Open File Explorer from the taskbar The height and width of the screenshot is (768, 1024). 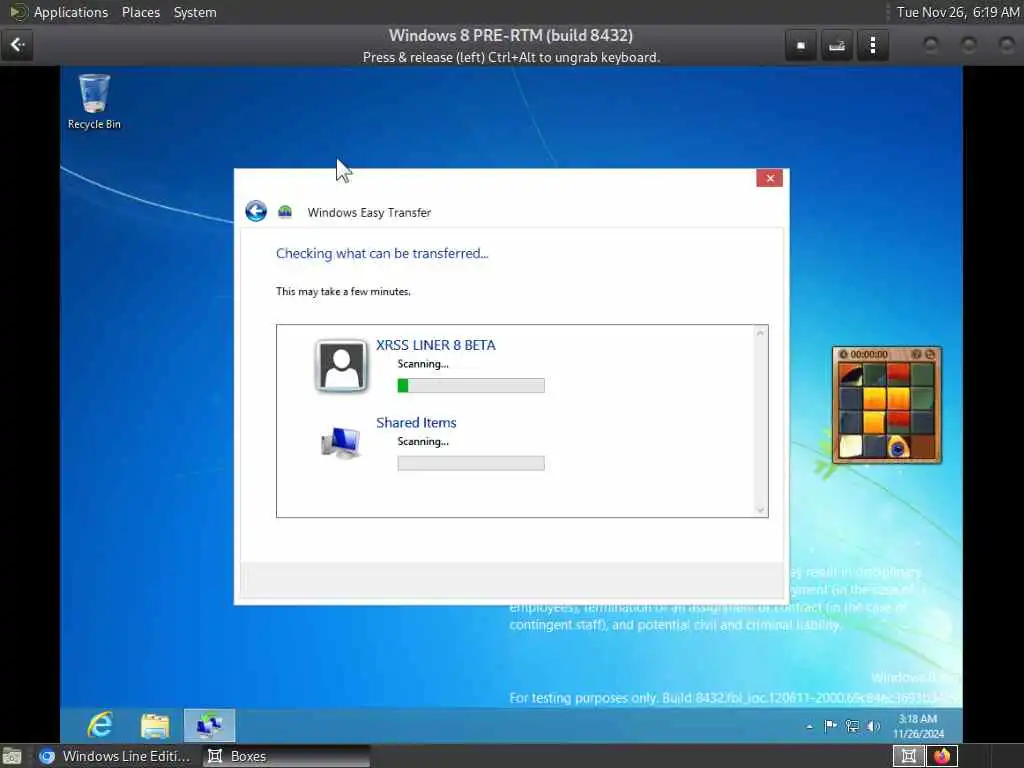pyautogui.click(x=155, y=726)
